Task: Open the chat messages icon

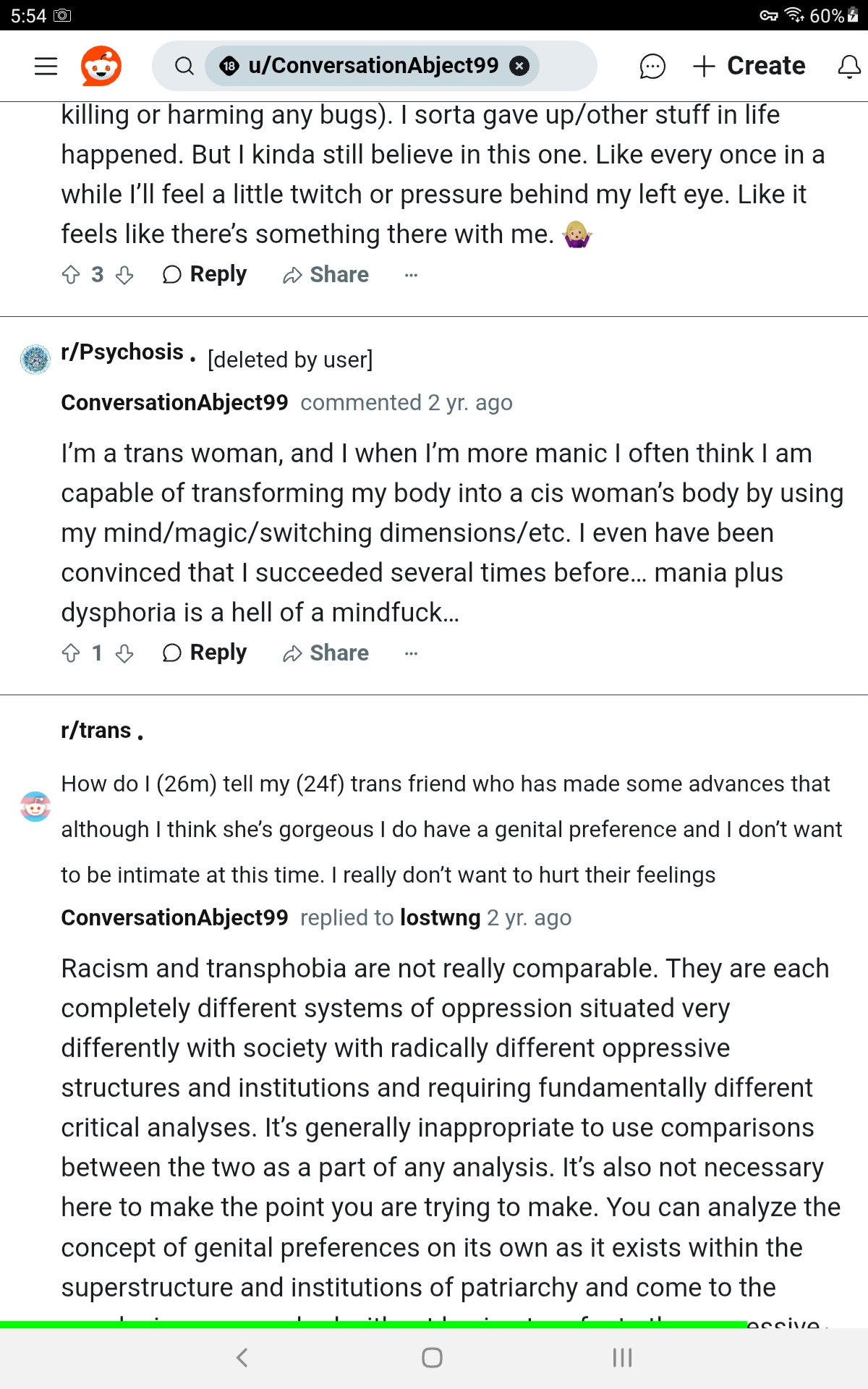Action: pos(652,66)
